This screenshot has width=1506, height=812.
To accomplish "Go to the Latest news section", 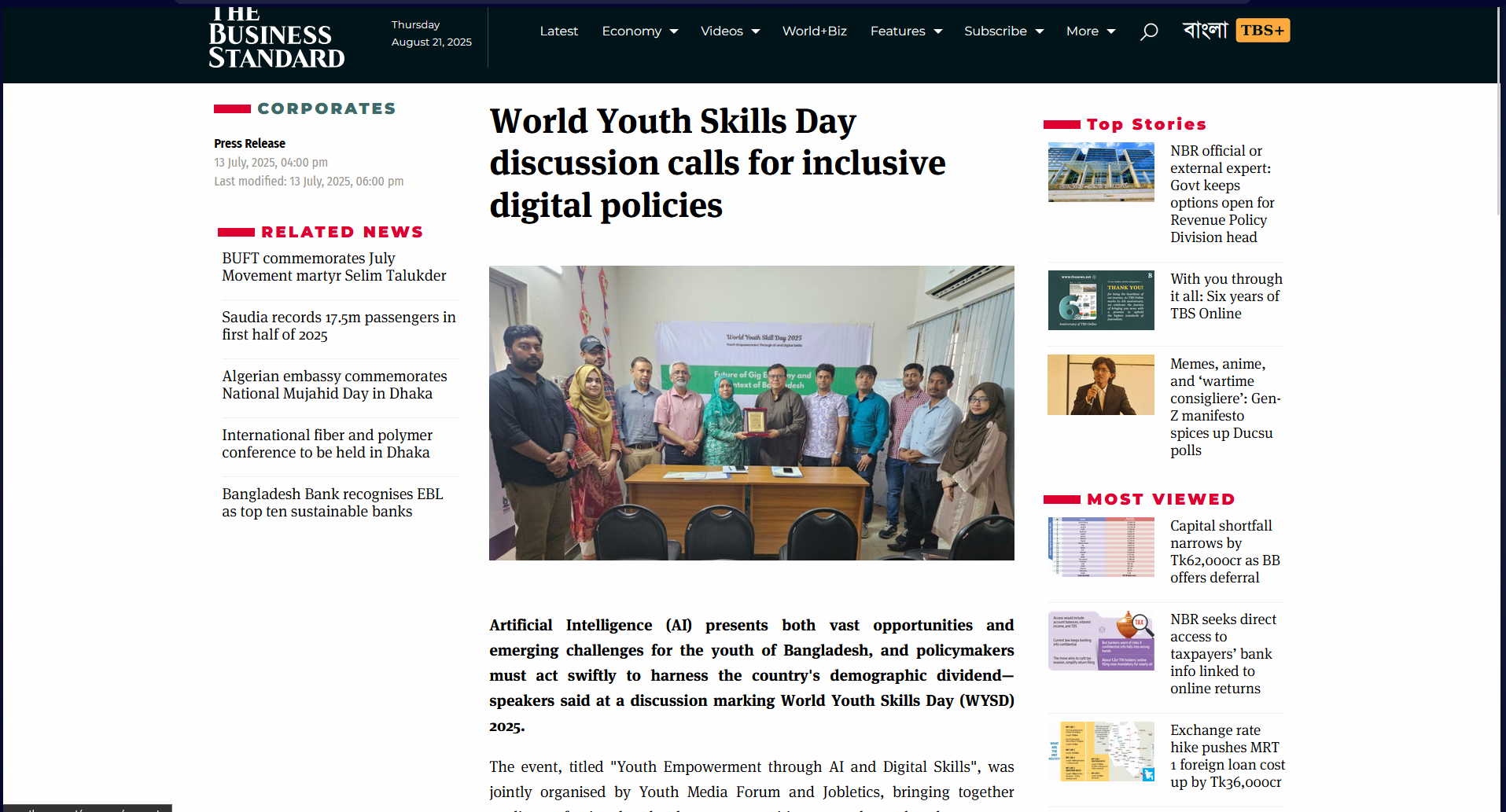I will (558, 31).
